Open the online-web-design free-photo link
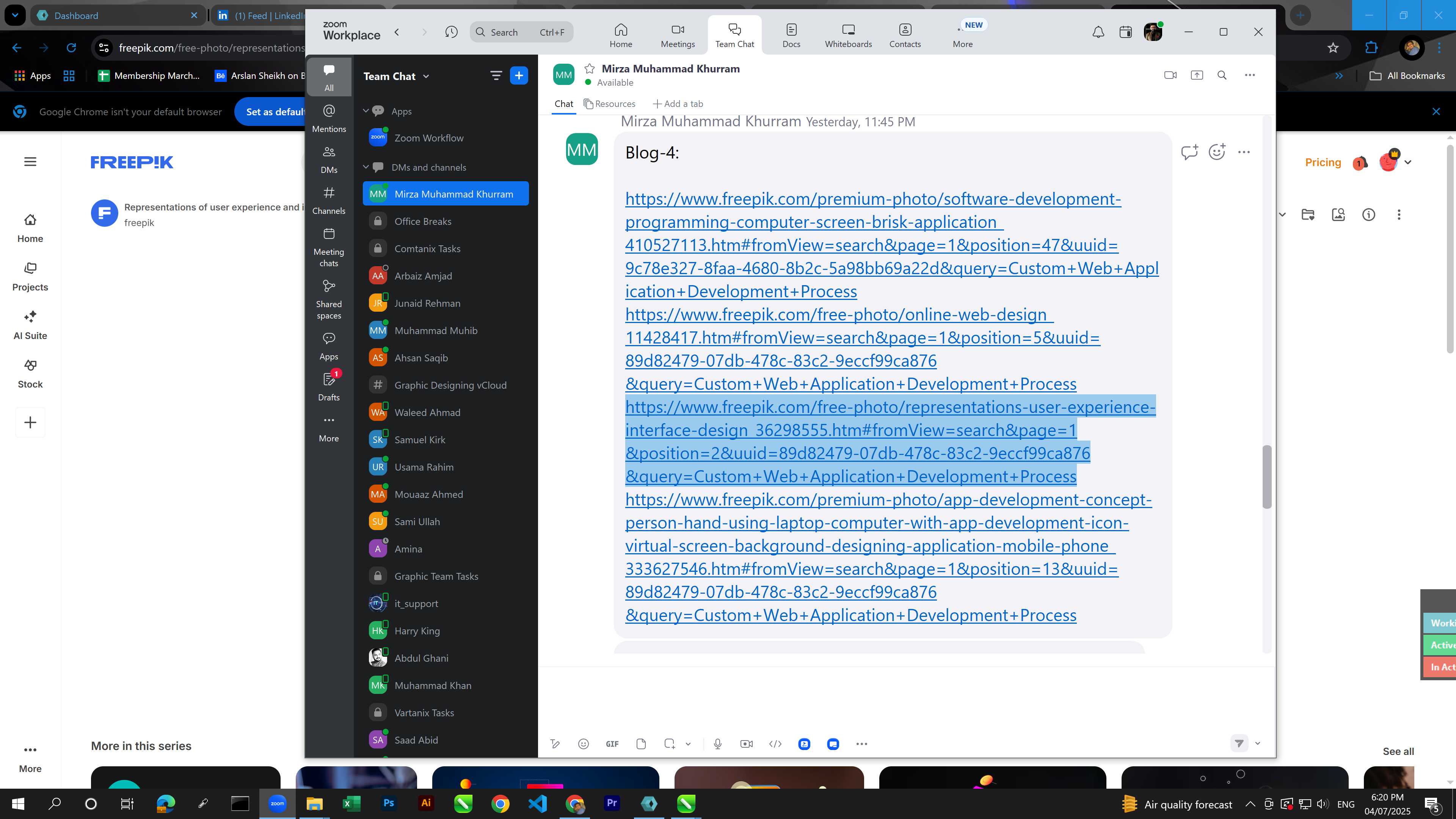Image resolution: width=1456 pixels, height=819 pixels. pyautogui.click(x=863, y=349)
